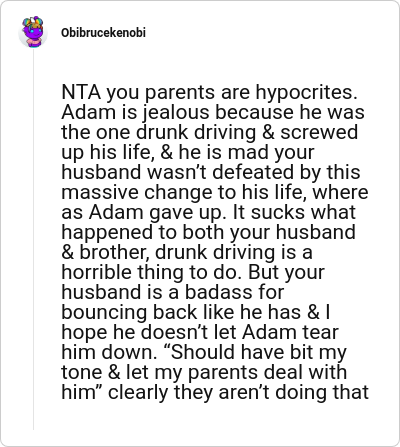The image size is (400, 447).
Task: Click the line "happened to both your husband"
Action: (x=208, y=232)
